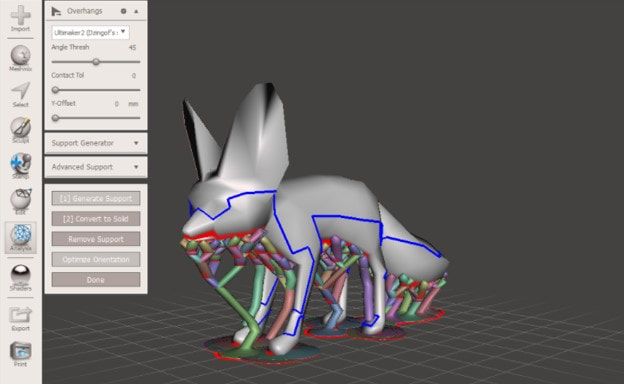Click the Convert to Solid button
624x384 pixels.
pos(96,218)
